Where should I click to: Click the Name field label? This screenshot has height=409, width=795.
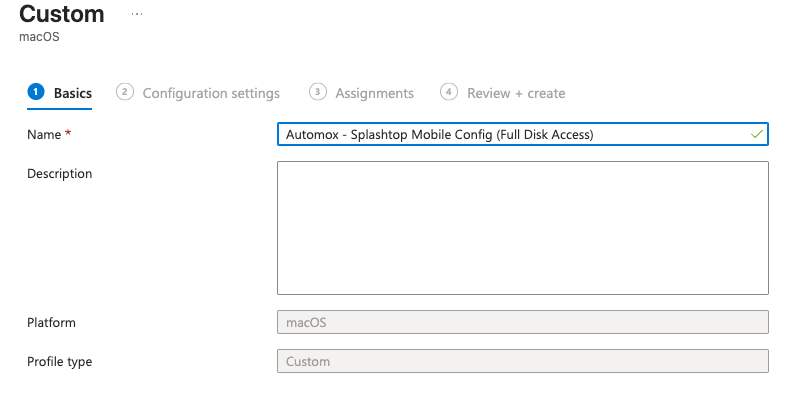[x=44, y=134]
